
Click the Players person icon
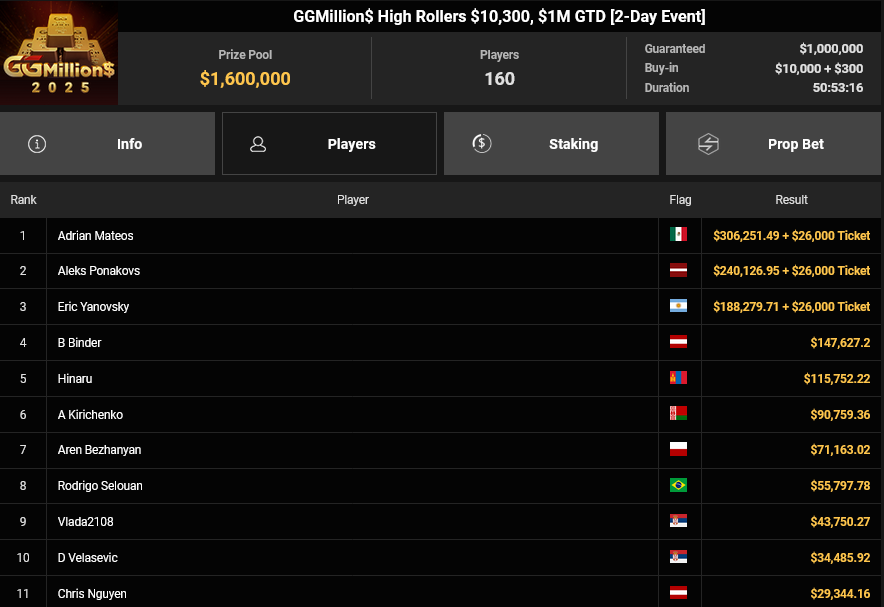click(x=258, y=144)
